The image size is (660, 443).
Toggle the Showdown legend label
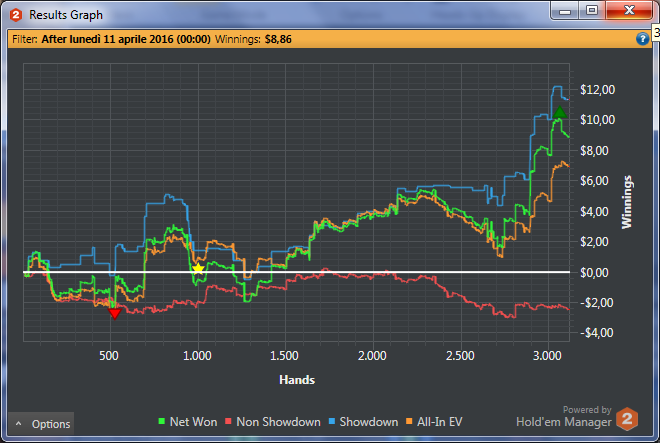coord(369,422)
